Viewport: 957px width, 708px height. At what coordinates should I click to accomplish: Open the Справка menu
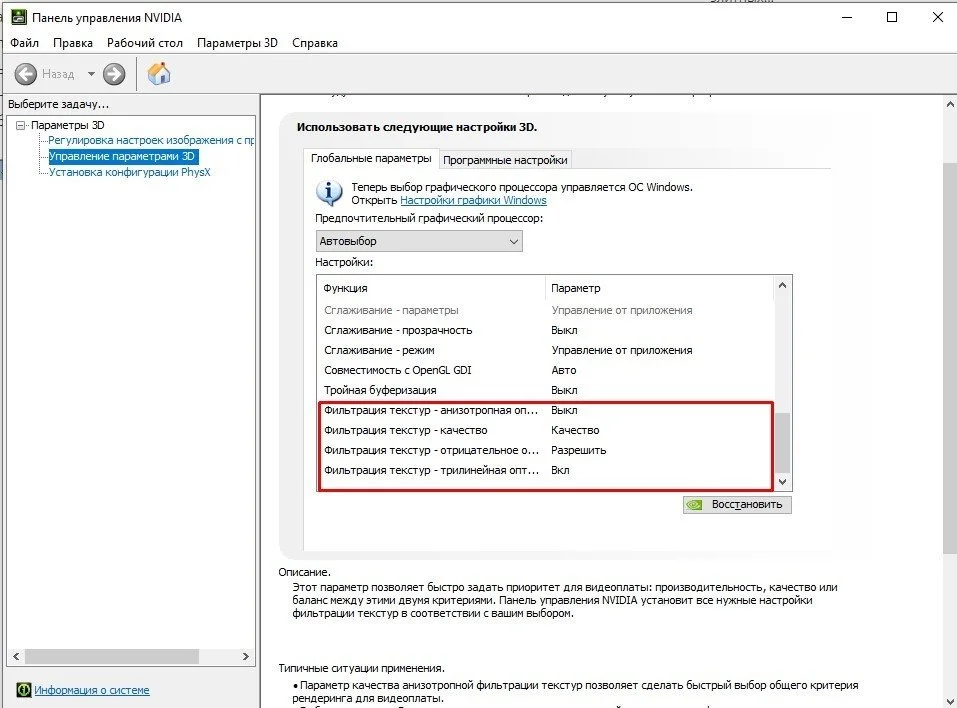click(314, 43)
